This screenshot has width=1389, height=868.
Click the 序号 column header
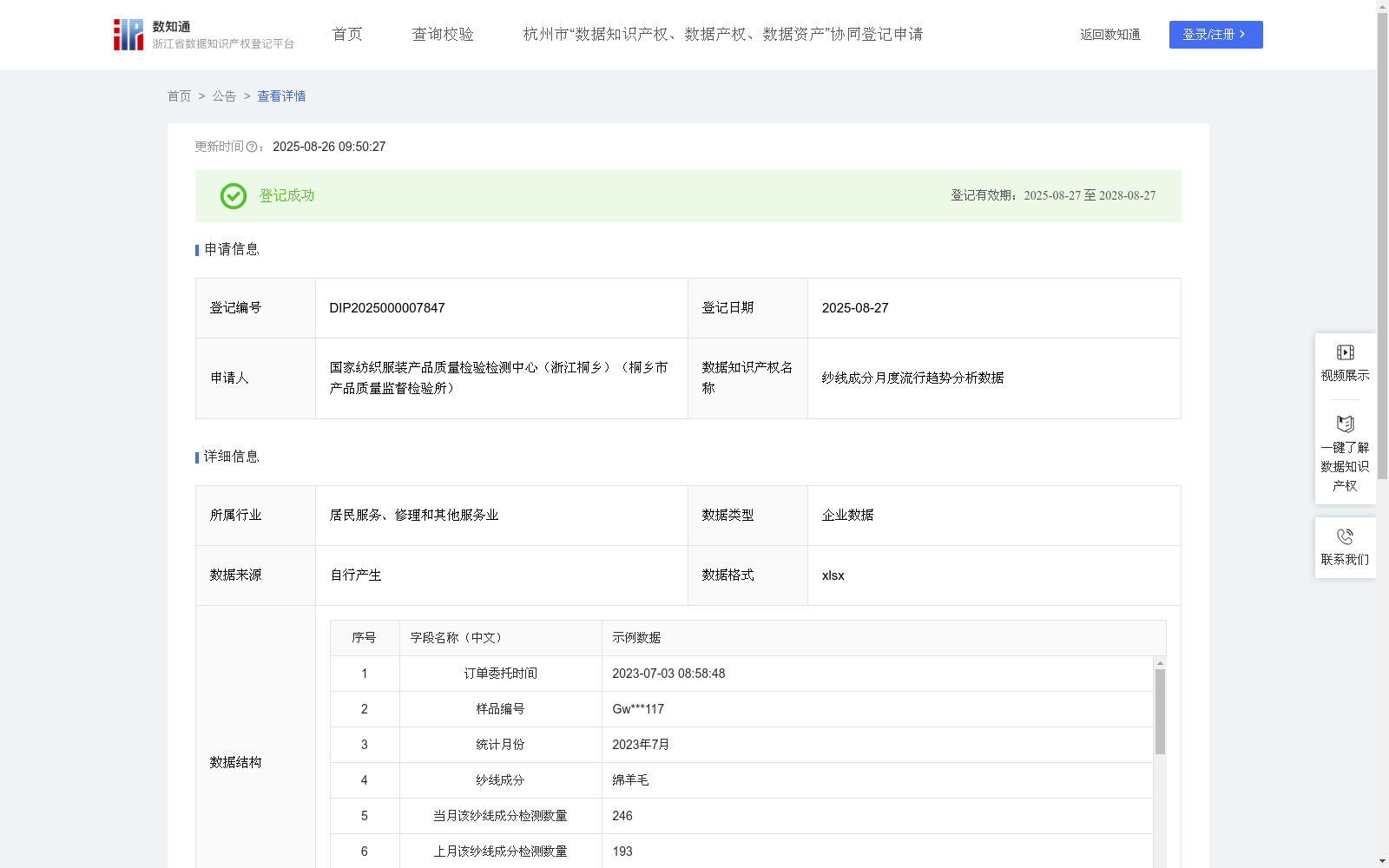[365, 638]
